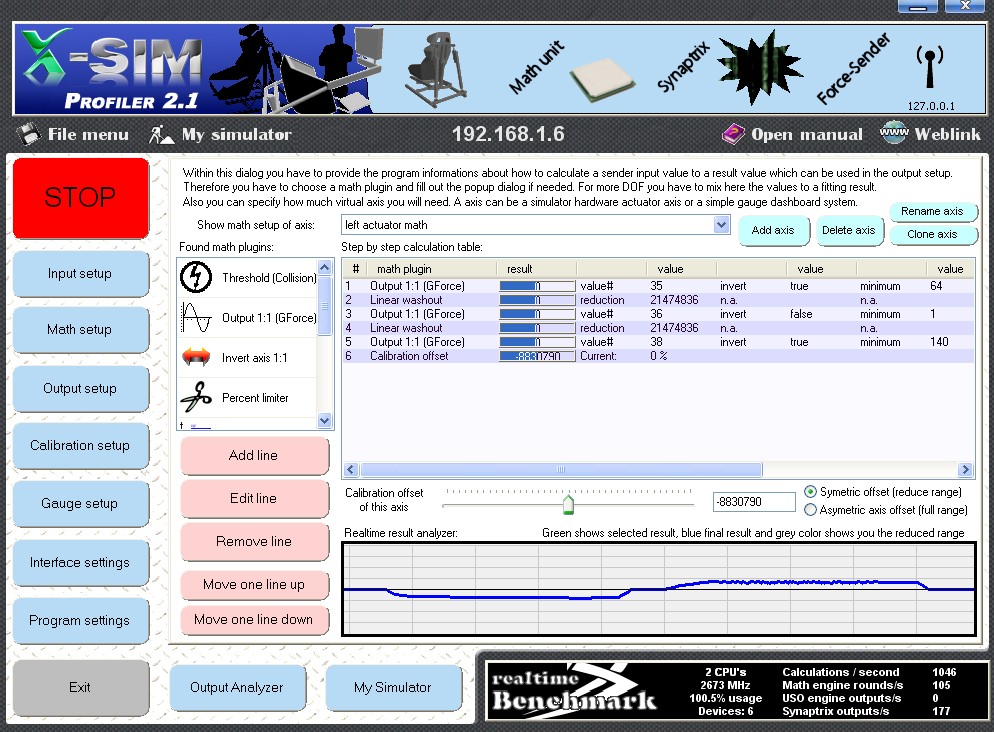Click the red STOP button
994x732 pixels.
pos(81,198)
